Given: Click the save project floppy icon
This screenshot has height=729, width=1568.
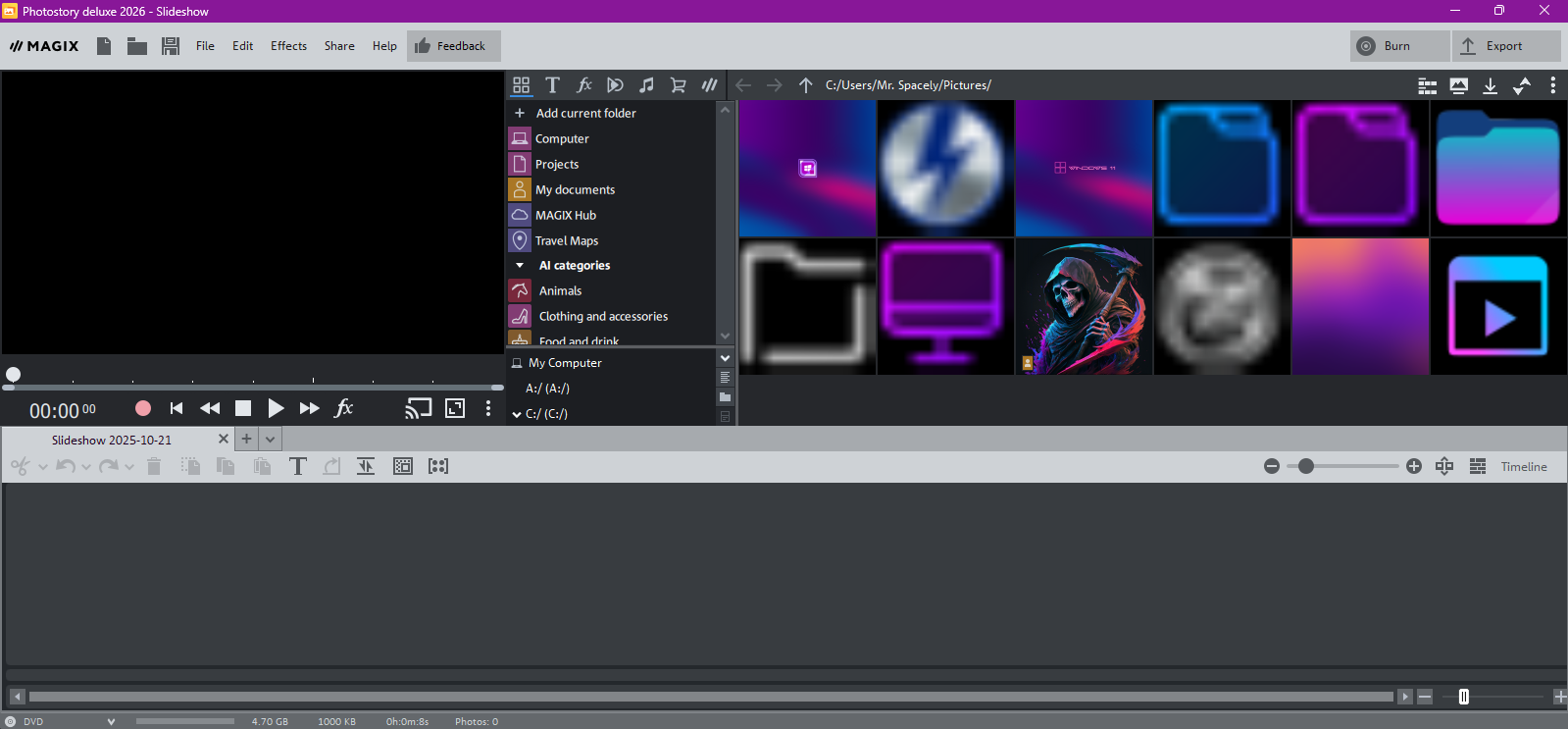Looking at the screenshot, I should click(171, 46).
